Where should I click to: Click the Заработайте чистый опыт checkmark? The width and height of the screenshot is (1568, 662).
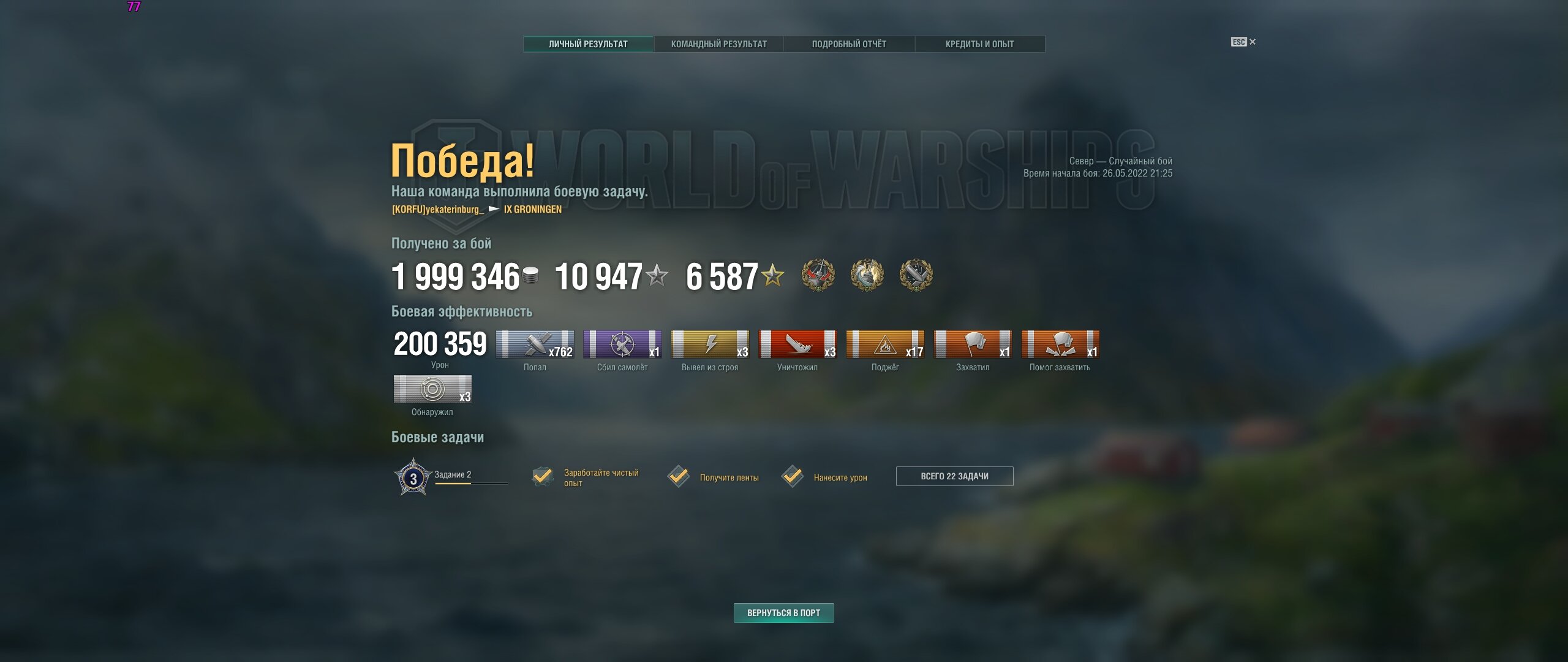tap(543, 476)
